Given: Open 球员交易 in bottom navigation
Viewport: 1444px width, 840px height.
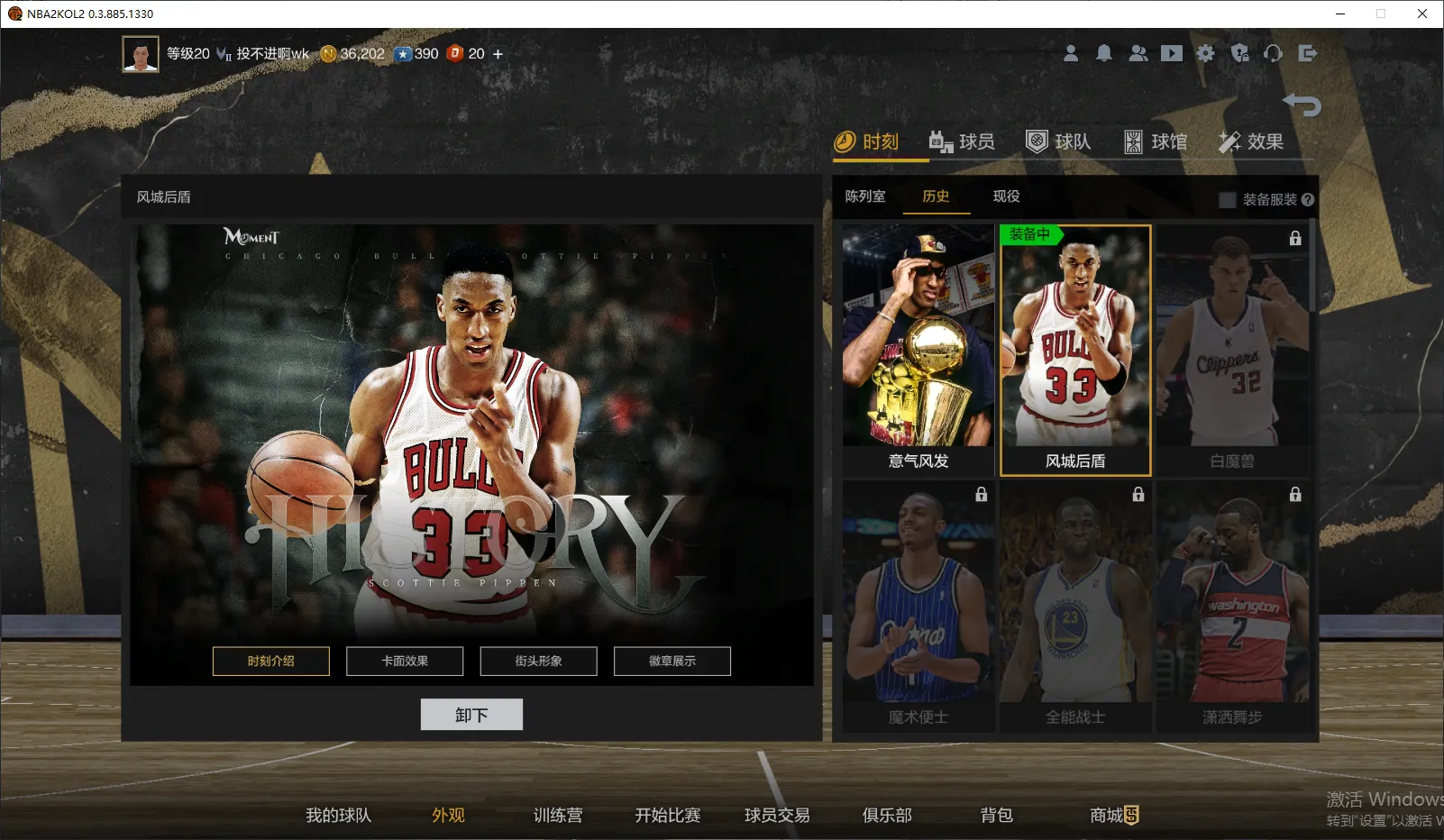Looking at the screenshot, I should pyautogui.click(x=777, y=815).
